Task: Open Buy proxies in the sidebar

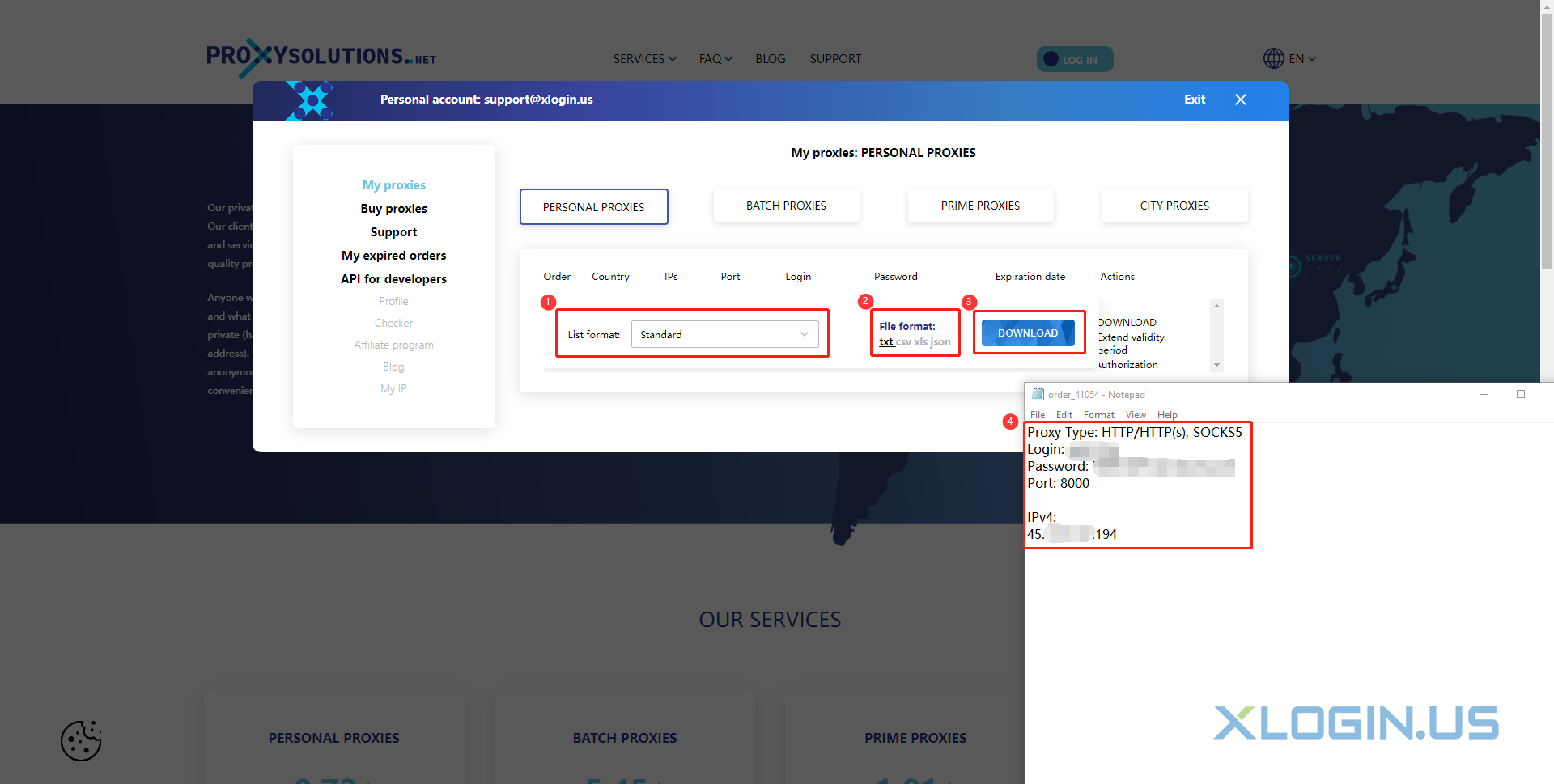Action: [393, 209]
